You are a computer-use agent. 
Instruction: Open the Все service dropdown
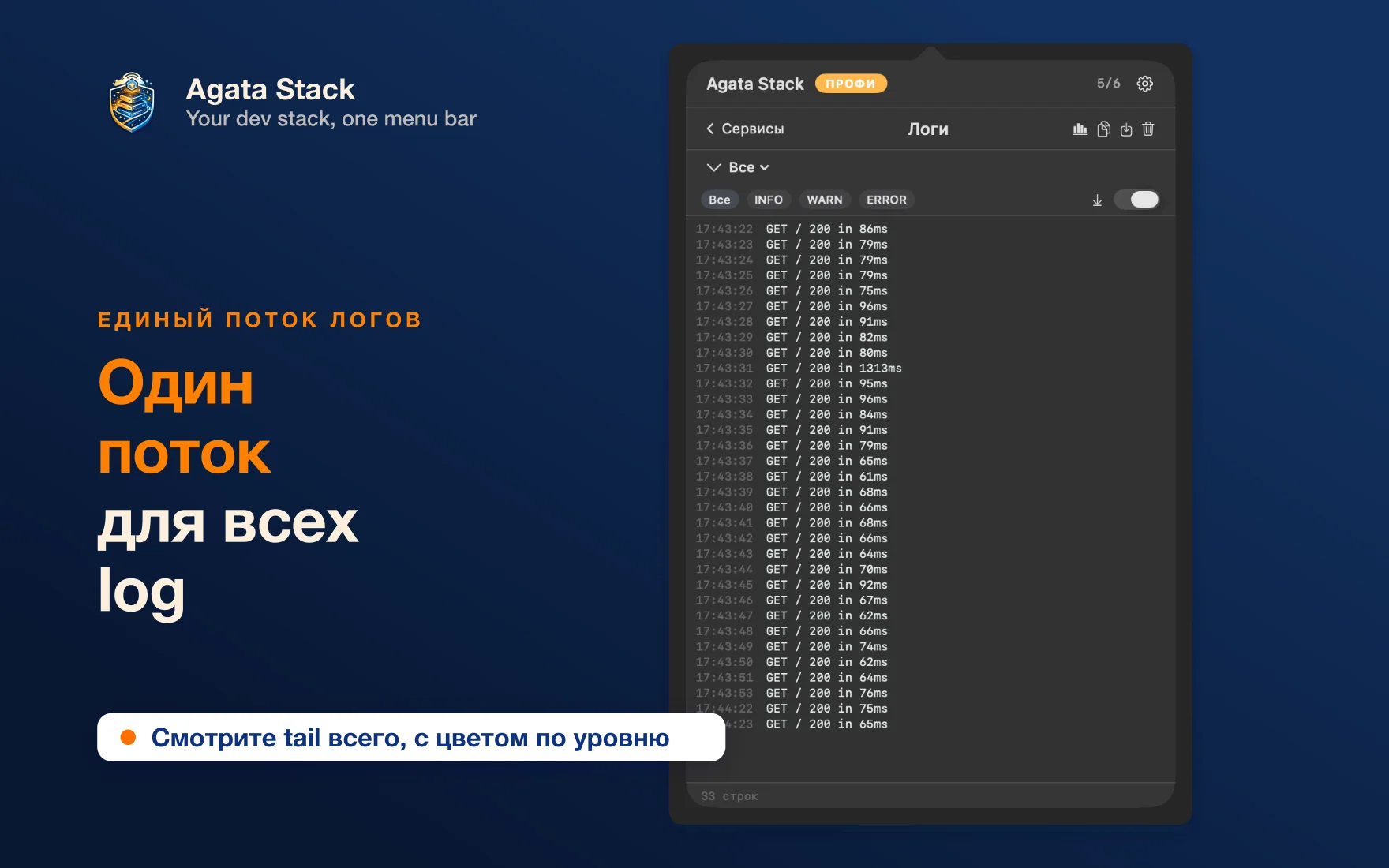749,167
